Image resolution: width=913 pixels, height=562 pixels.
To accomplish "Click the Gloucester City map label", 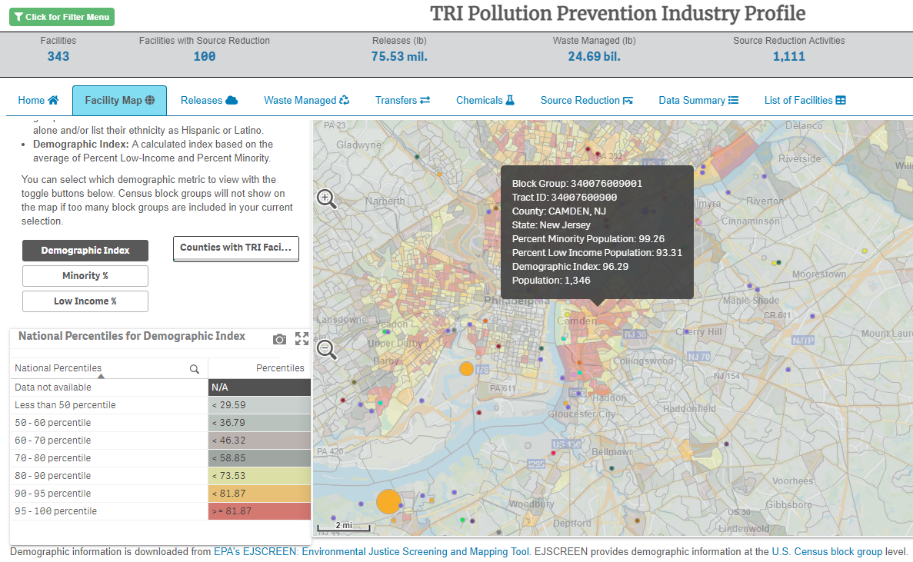I will point(581,414).
